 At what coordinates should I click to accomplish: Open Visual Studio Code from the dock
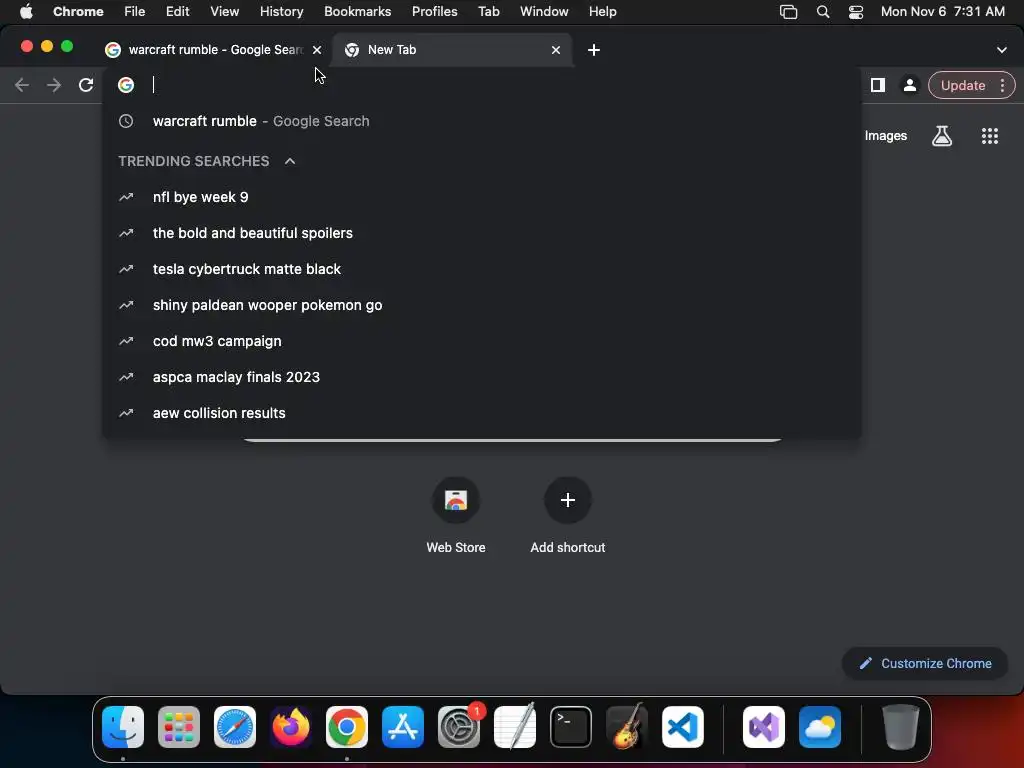[x=682, y=727]
